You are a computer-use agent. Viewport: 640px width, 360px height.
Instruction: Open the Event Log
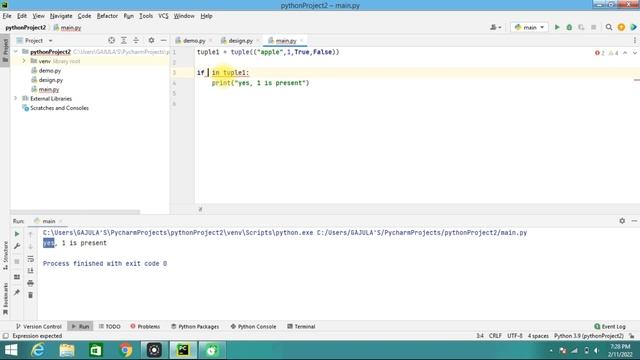[x=610, y=327]
